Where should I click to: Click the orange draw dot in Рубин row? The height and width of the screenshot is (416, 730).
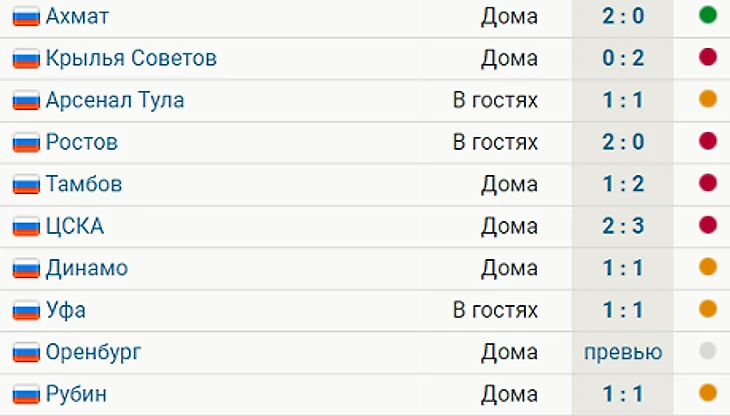(708, 392)
